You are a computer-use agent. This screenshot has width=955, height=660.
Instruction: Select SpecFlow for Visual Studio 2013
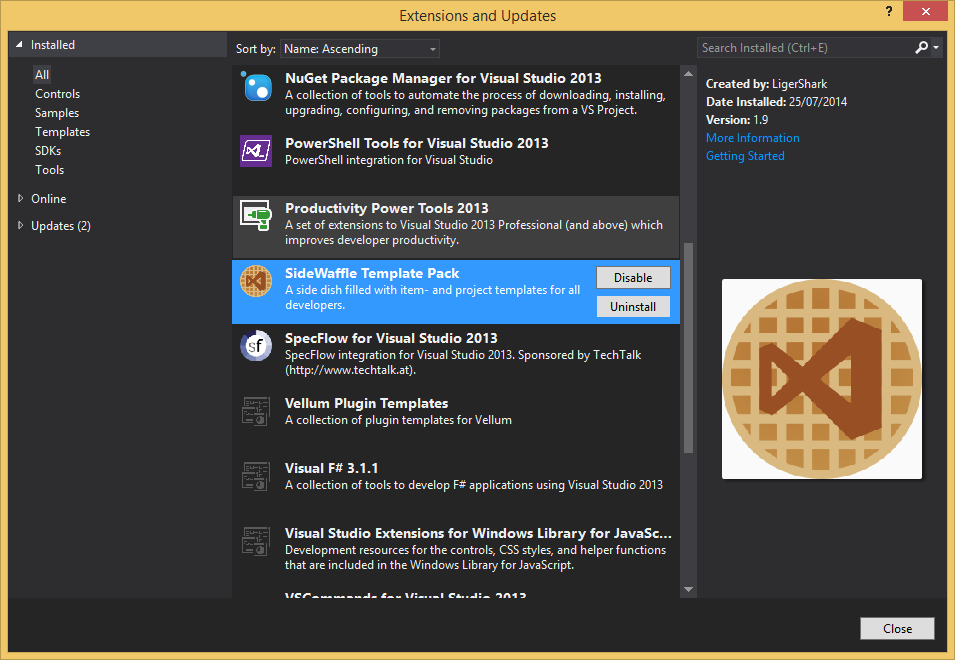(456, 357)
